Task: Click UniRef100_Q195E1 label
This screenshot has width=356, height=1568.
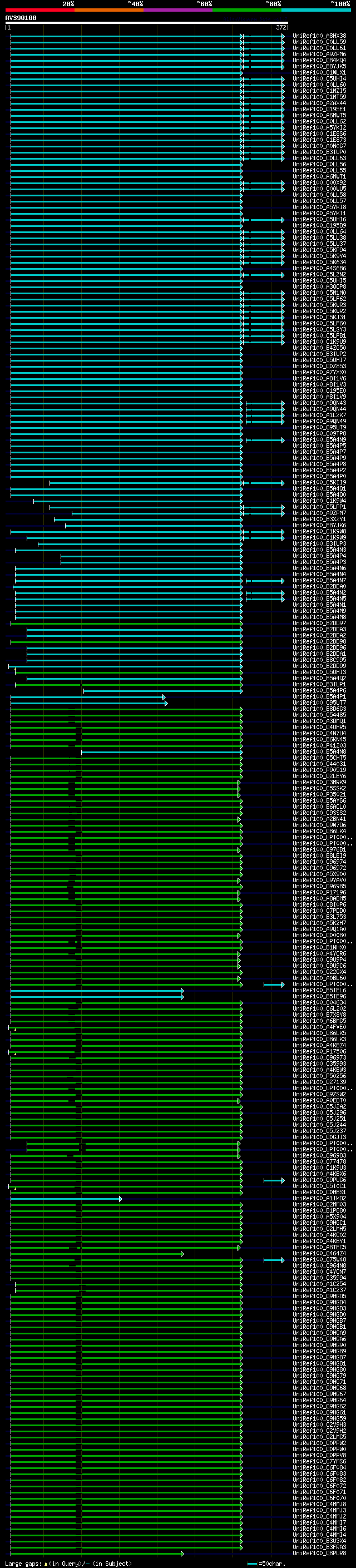Action: (319, 109)
